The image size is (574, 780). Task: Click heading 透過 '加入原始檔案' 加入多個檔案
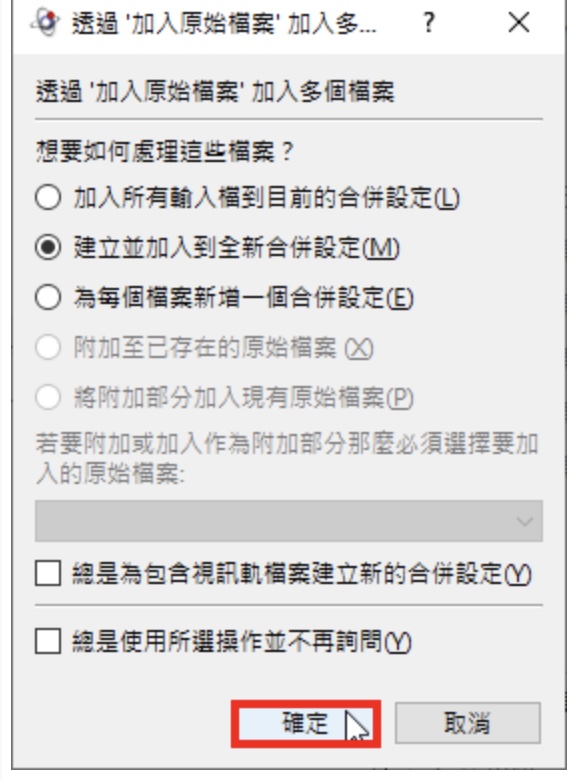click(x=215, y=93)
